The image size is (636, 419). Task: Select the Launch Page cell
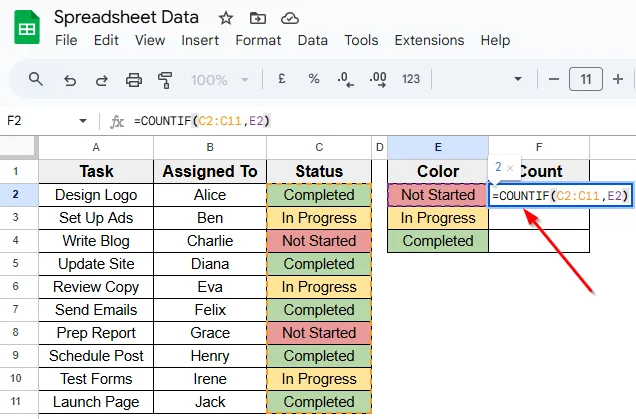click(96, 402)
